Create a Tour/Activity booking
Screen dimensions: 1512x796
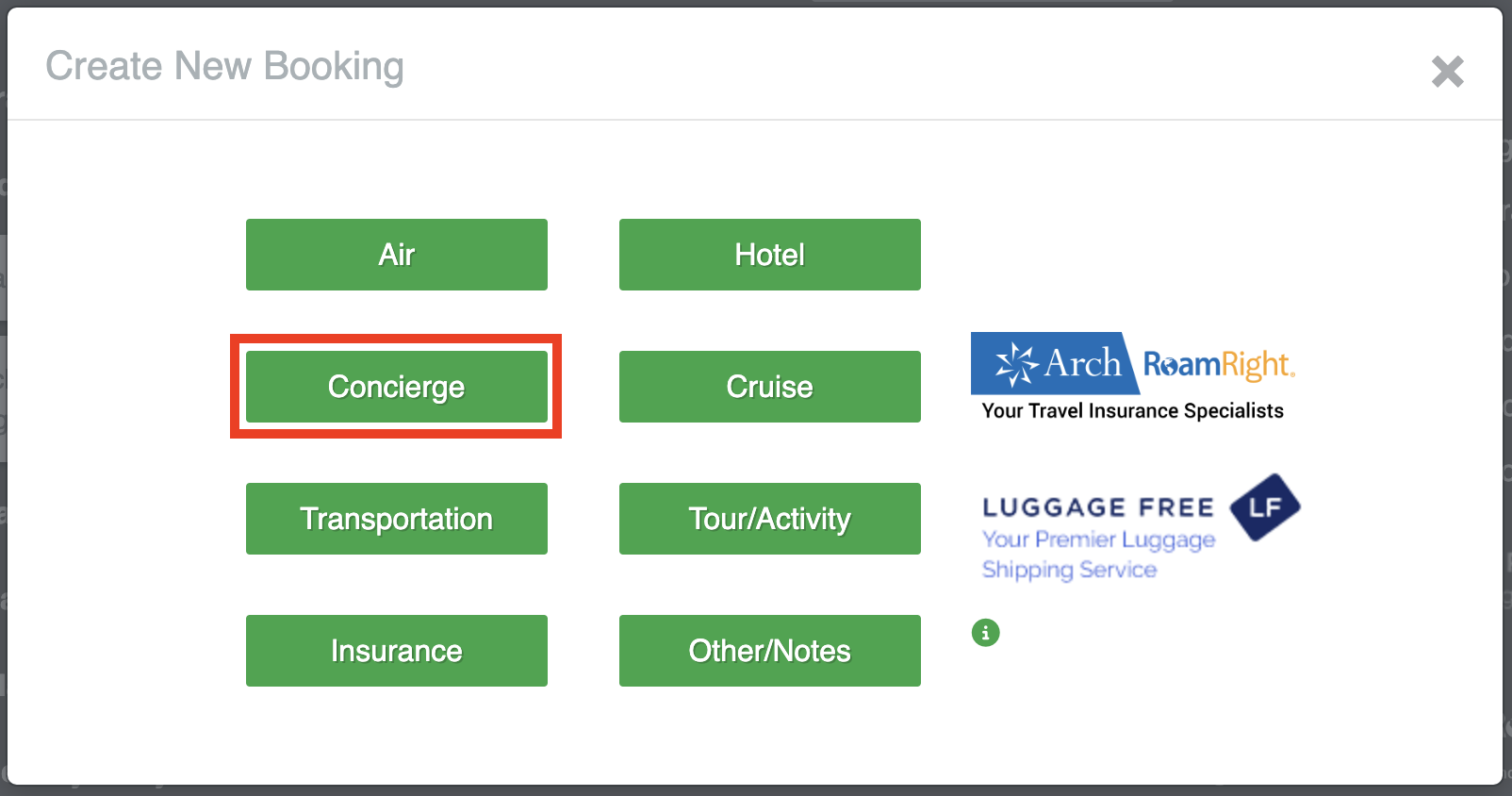point(769,519)
